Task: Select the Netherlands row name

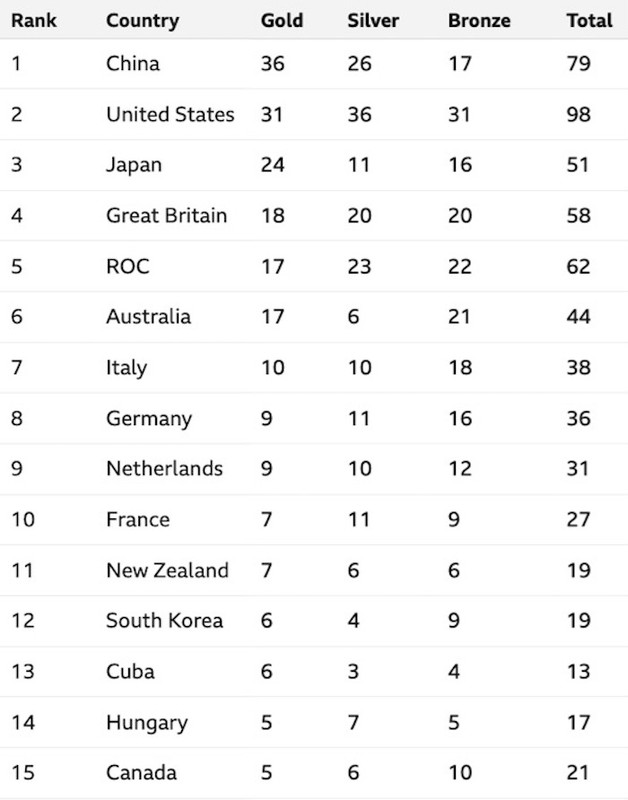Action: 164,468
